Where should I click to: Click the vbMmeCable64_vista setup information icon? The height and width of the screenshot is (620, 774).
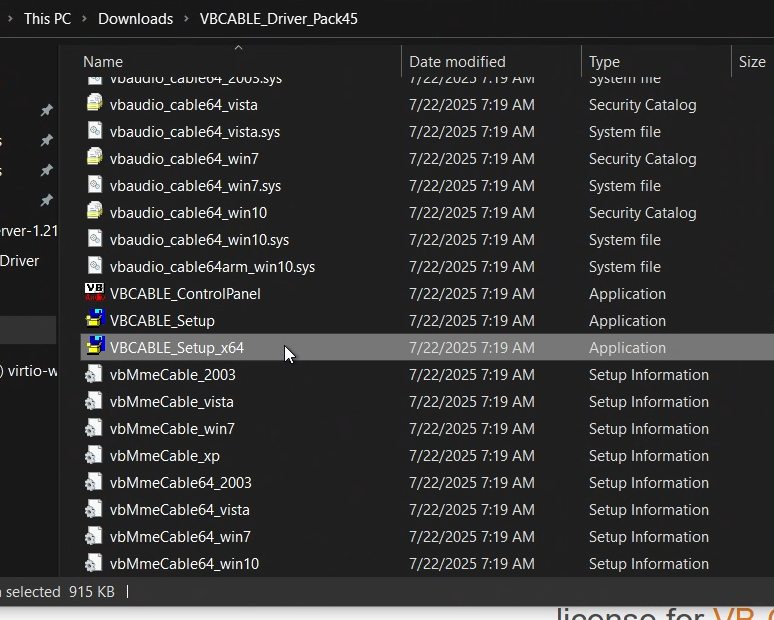93,508
